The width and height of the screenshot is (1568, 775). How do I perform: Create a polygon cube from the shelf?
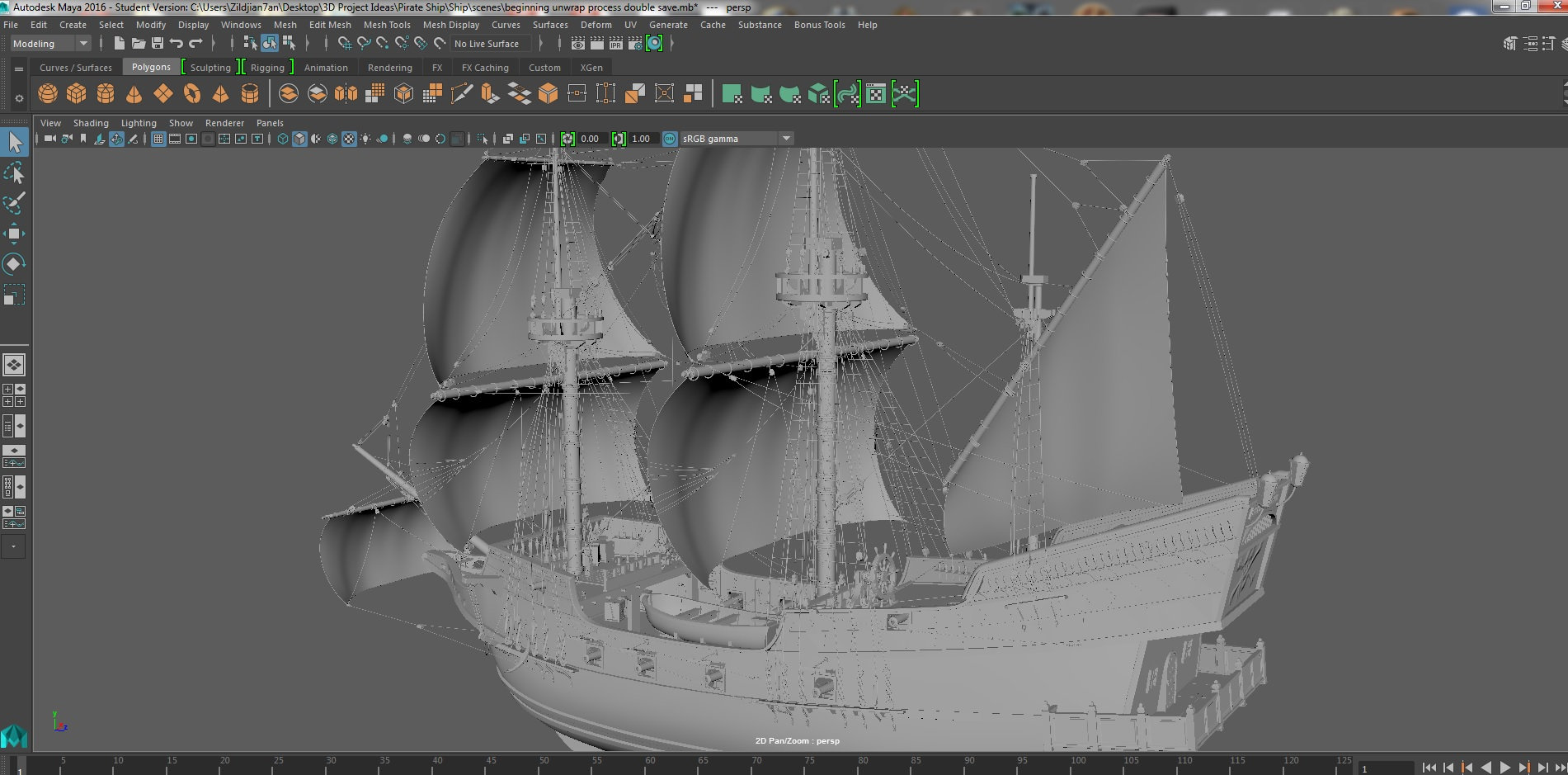(77, 94)
